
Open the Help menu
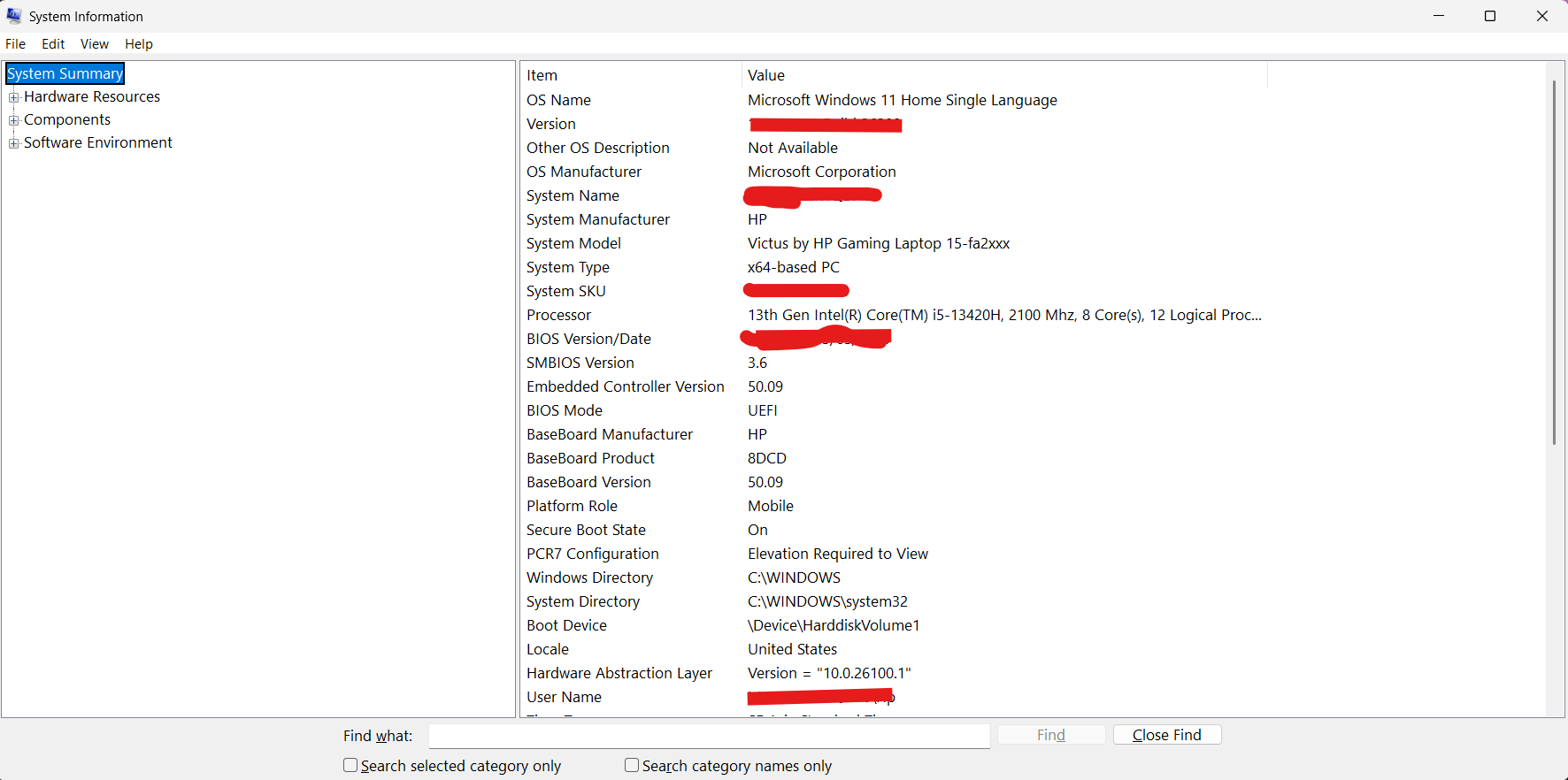(x=139, y=44)
